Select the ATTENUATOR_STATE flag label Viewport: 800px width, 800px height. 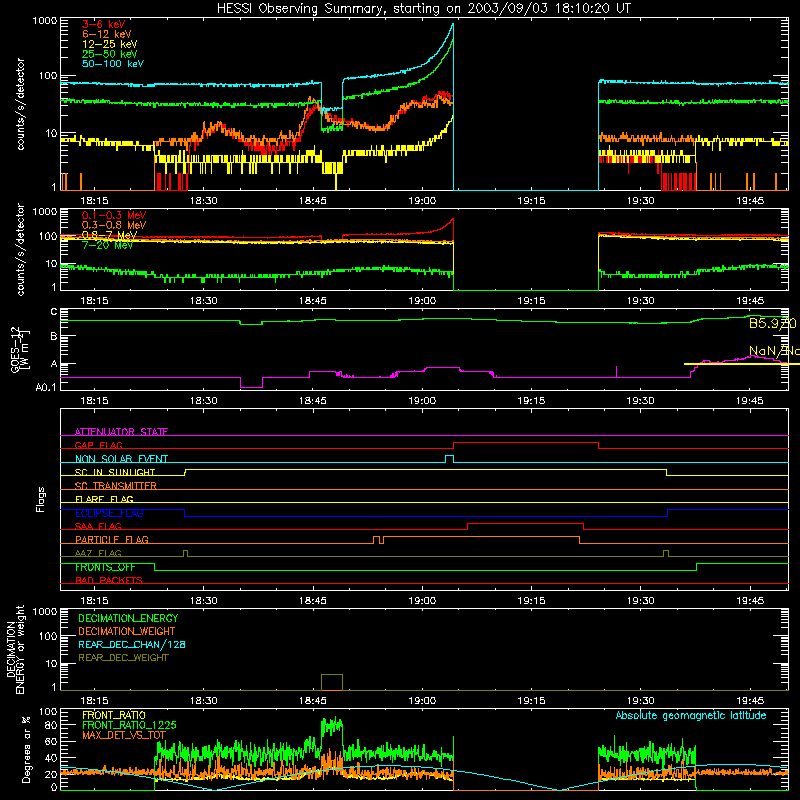coord(121,432)
